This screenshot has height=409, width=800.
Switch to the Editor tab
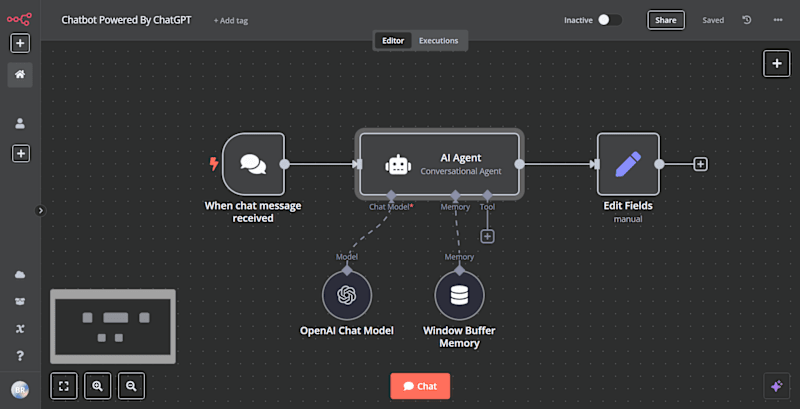click(x=393, y=41)
